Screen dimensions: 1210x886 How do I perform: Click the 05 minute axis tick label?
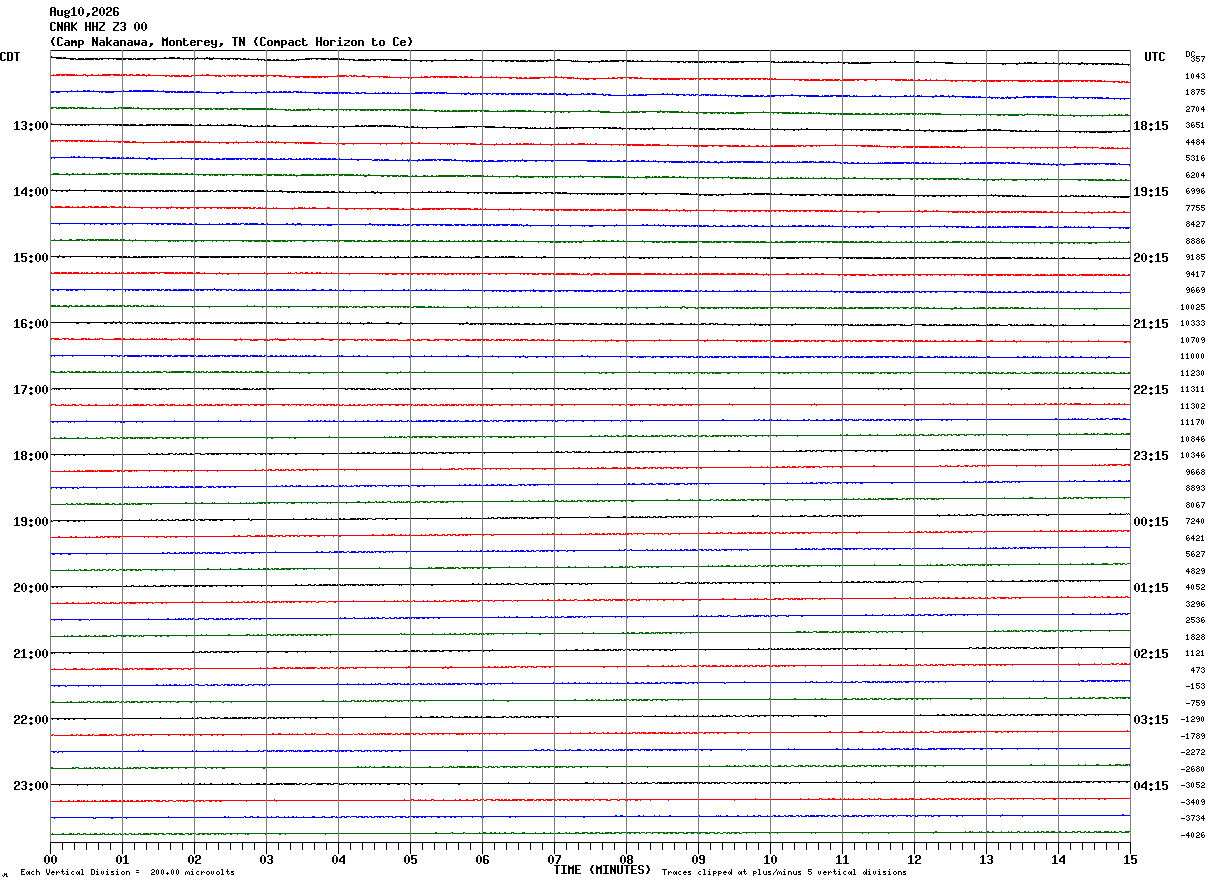(x=410, y=859)
